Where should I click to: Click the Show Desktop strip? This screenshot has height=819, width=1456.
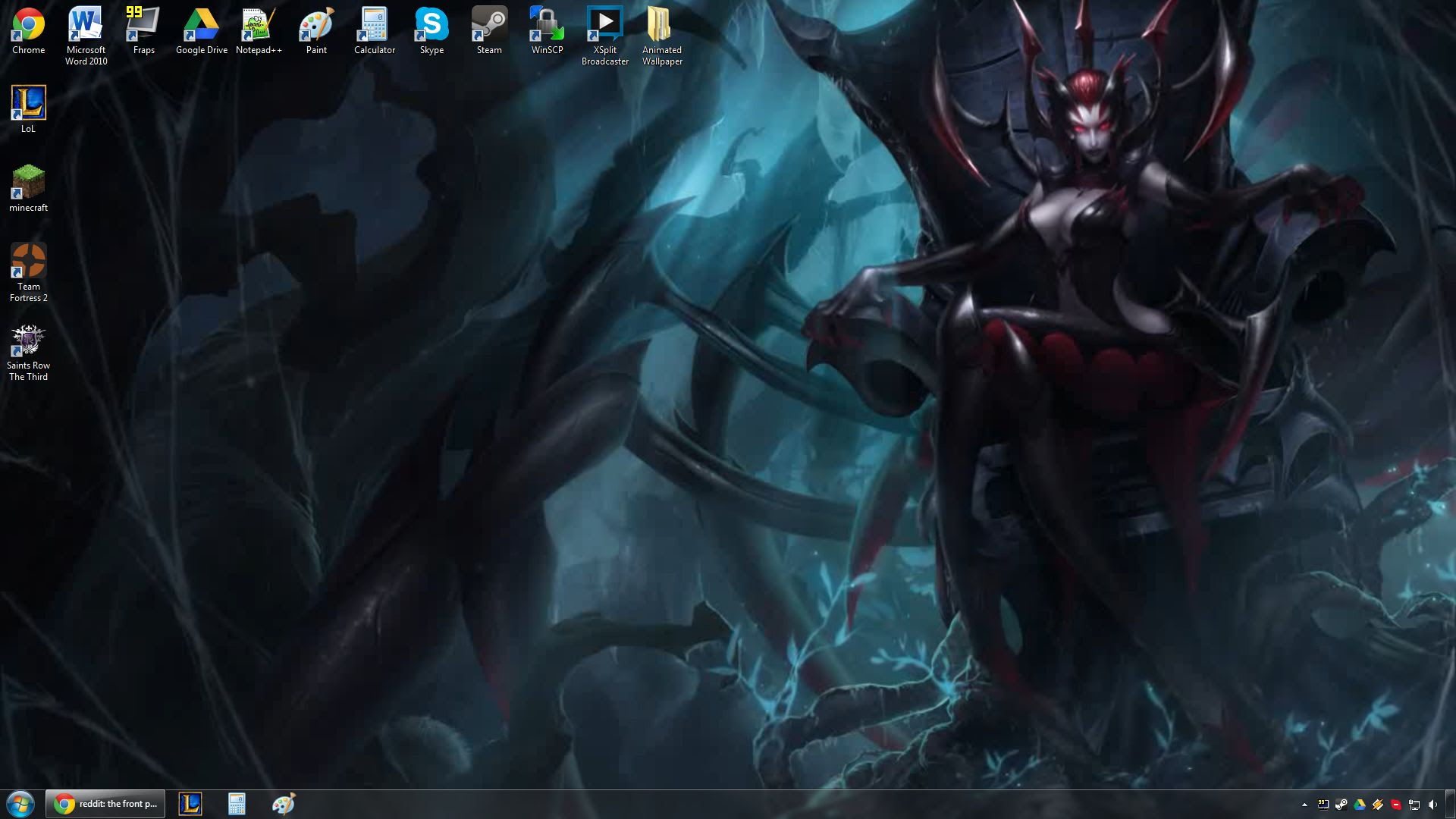[1451, 805]
